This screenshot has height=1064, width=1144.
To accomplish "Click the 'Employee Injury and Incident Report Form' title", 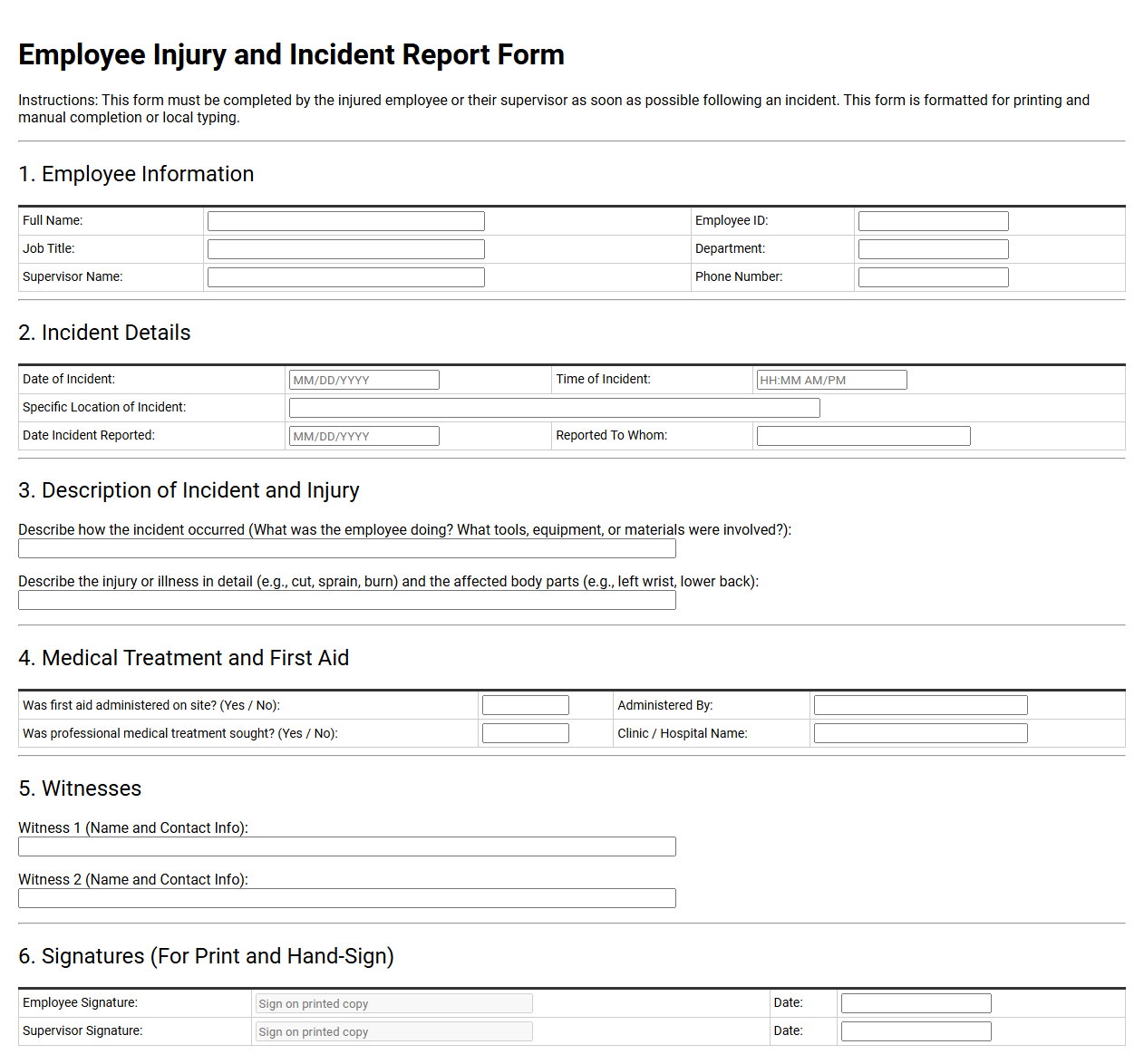I will pos(291,54).
